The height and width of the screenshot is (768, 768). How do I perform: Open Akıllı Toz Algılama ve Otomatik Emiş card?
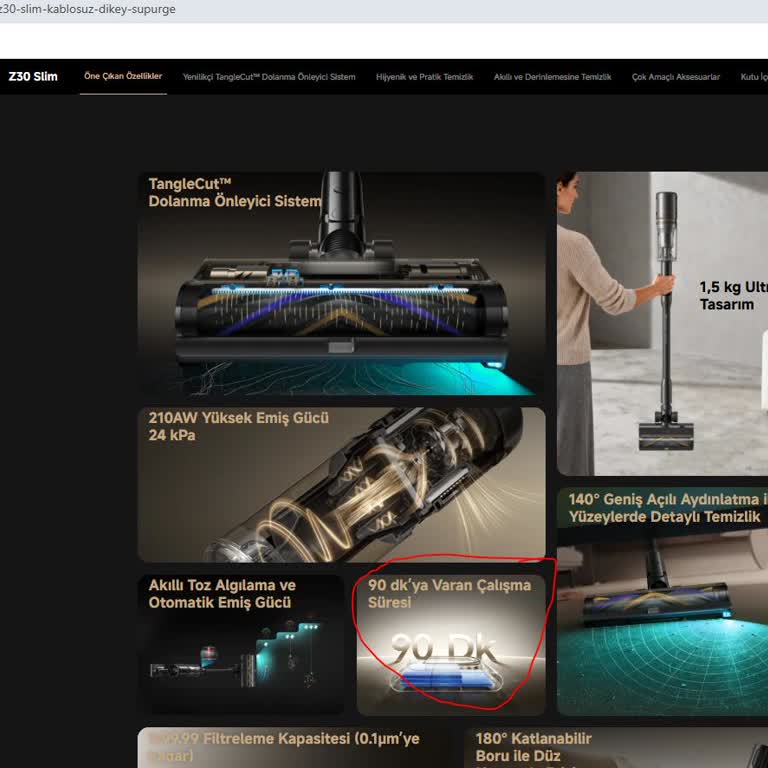[240, 645]
